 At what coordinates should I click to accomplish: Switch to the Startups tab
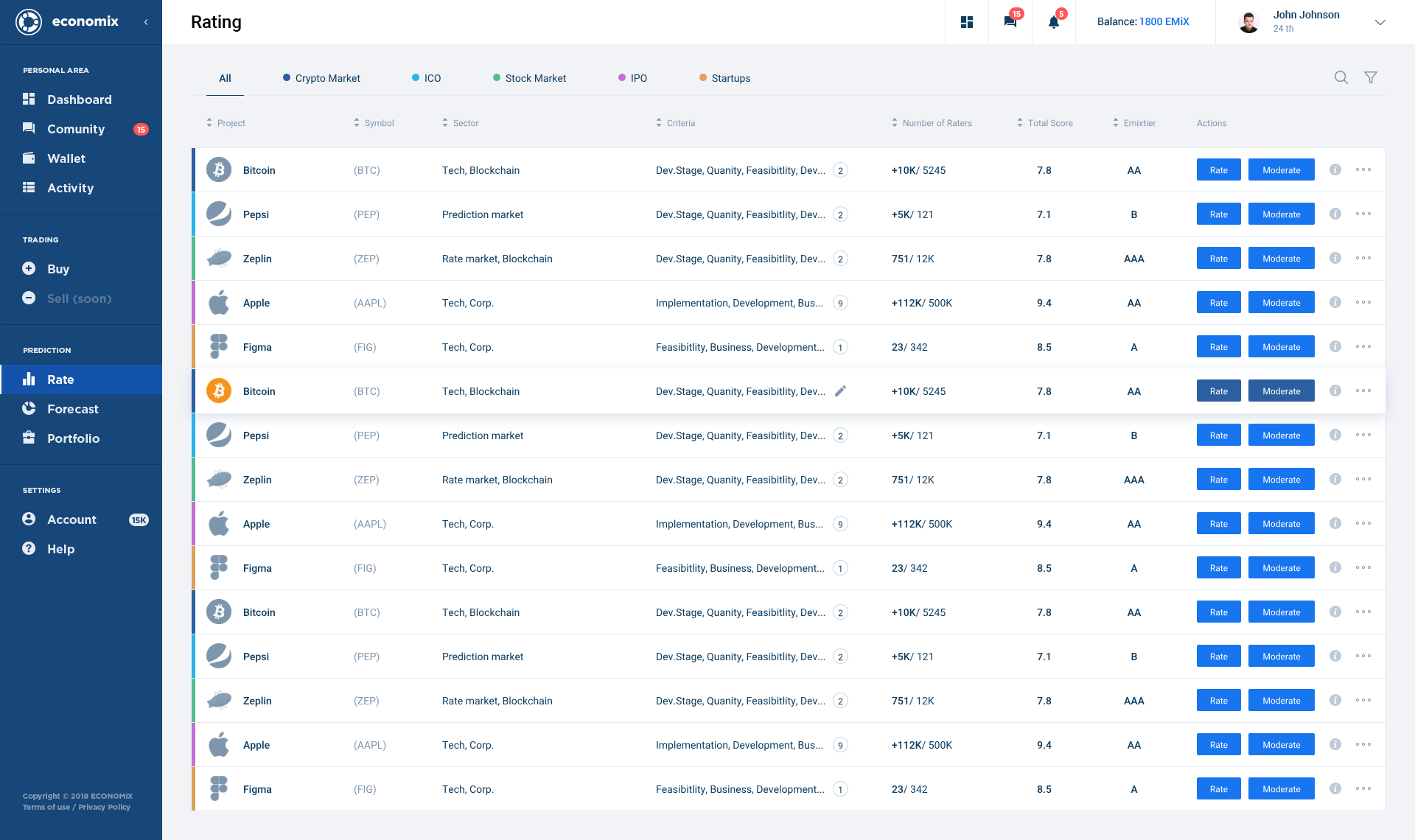pos(724,78)
